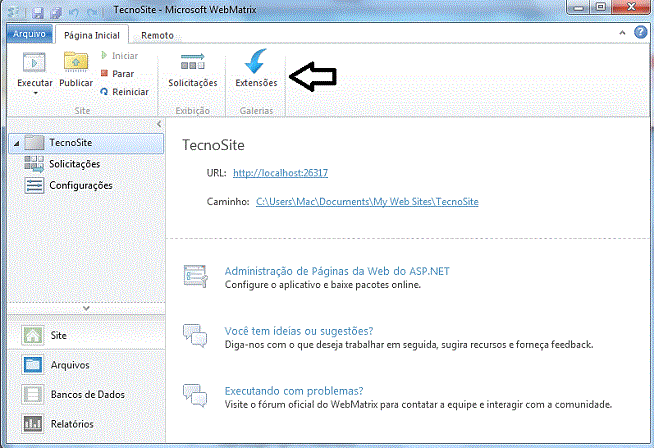Open the Caminho folder path link

pyautogui.click(x=367, y=201)
